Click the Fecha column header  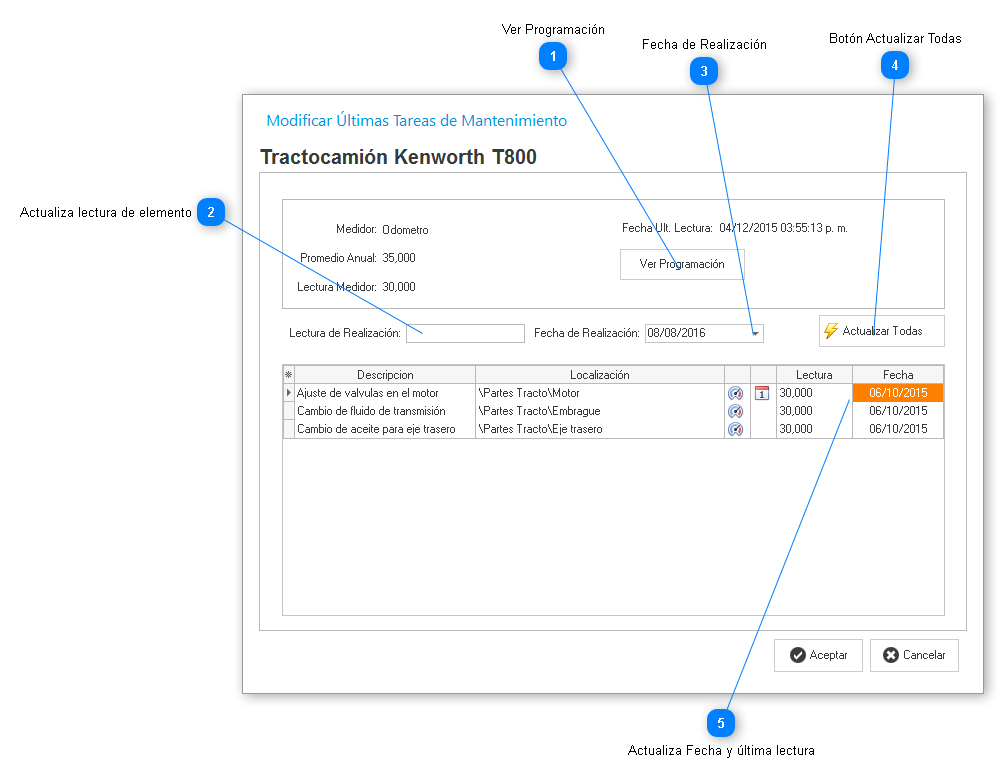pyautogui.click(x=897, y=375)
